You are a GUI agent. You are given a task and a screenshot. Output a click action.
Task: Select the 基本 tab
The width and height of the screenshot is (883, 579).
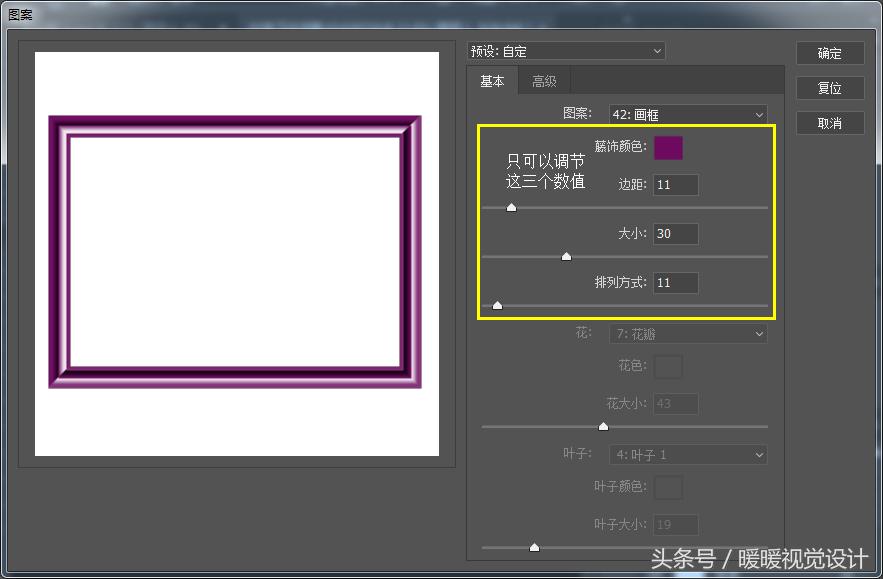[x=491, y=81]
